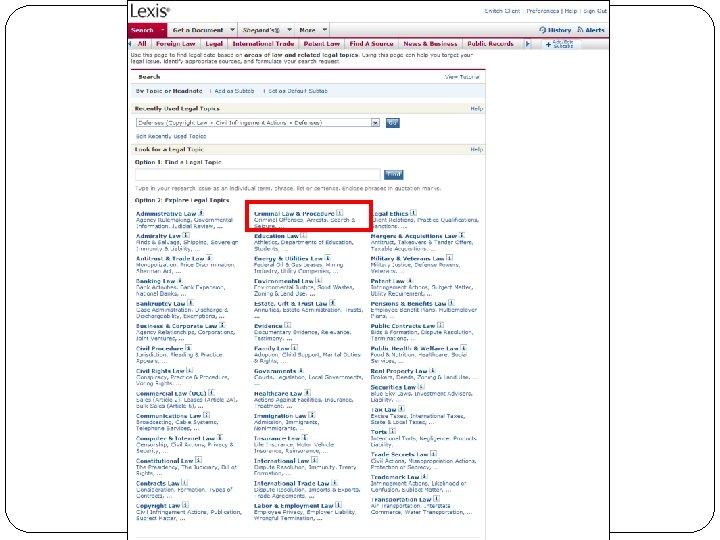Switch to the Find A Source subtab

coord(371,44)
